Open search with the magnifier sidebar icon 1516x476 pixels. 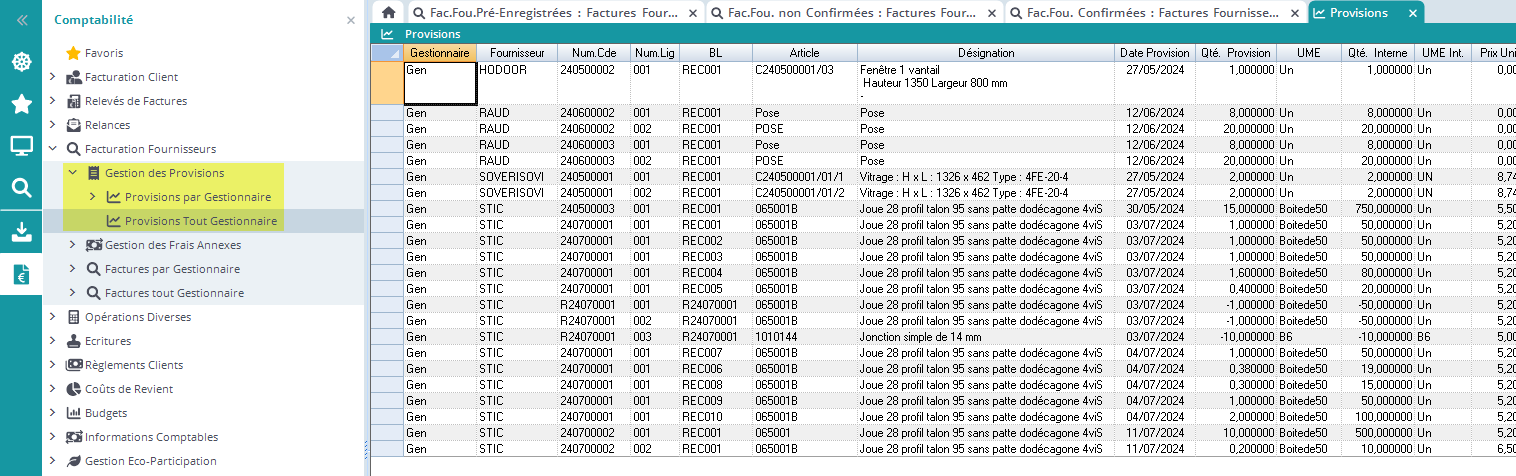(x=21, y=188)
